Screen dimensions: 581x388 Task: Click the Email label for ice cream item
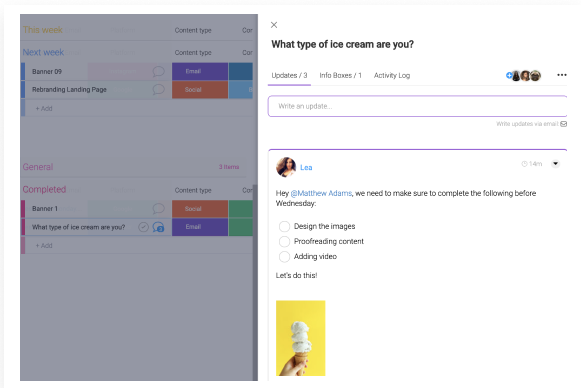(x=200, y=227)
